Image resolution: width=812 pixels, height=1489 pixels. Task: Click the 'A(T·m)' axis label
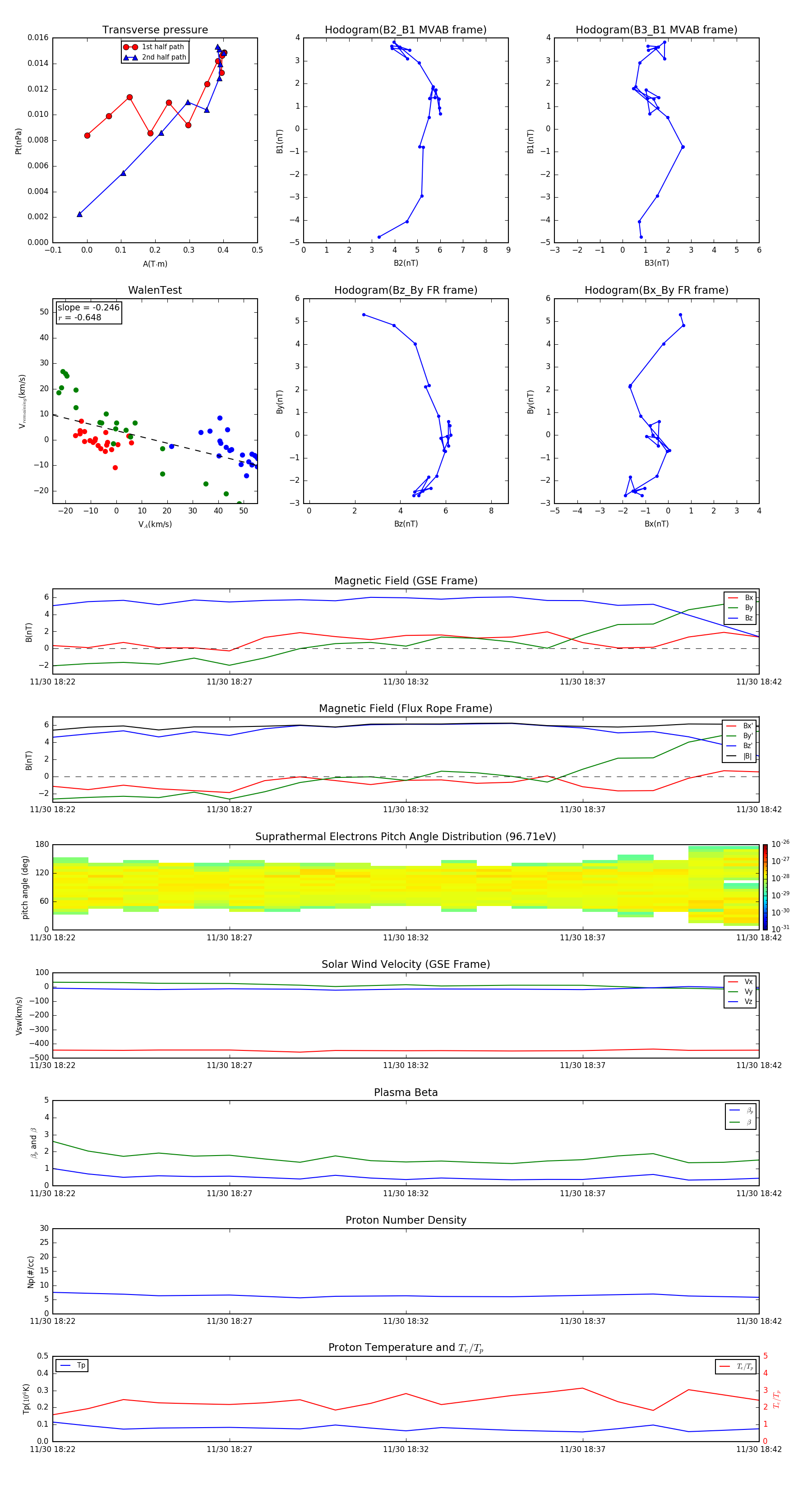tap(155, 264)
